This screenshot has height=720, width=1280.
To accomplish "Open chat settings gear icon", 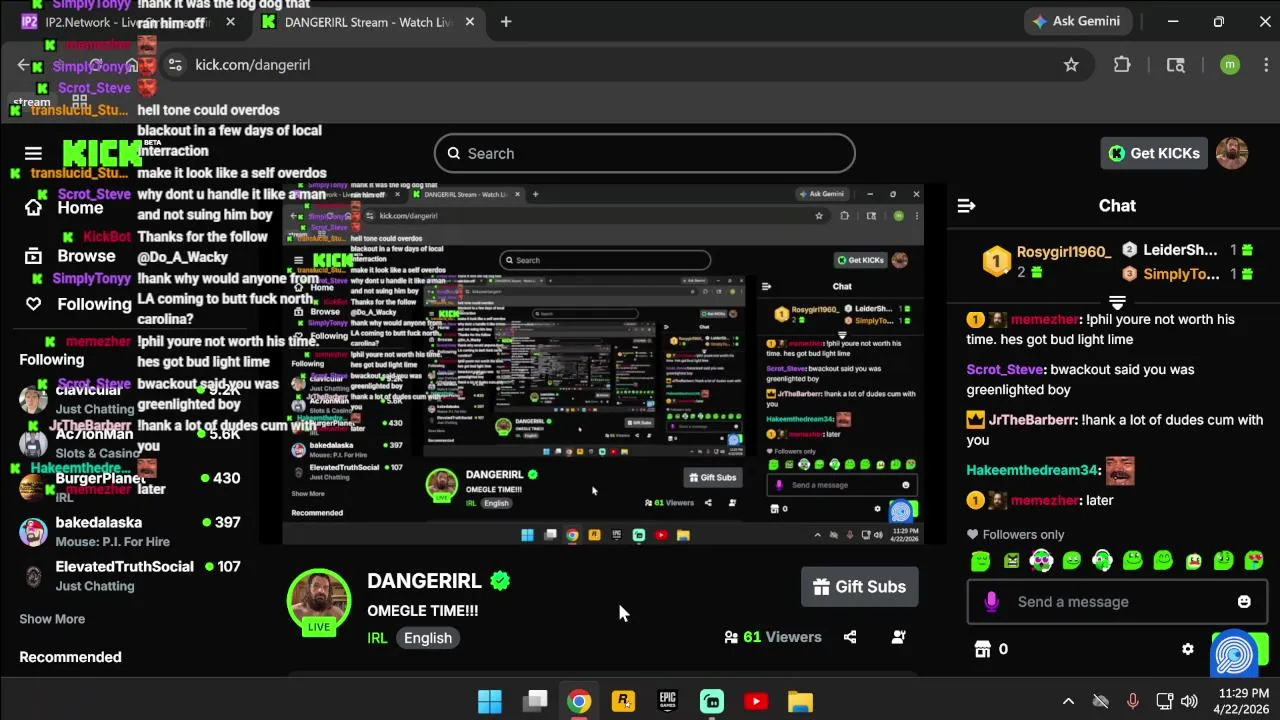I will click(x=1188, y=649).
